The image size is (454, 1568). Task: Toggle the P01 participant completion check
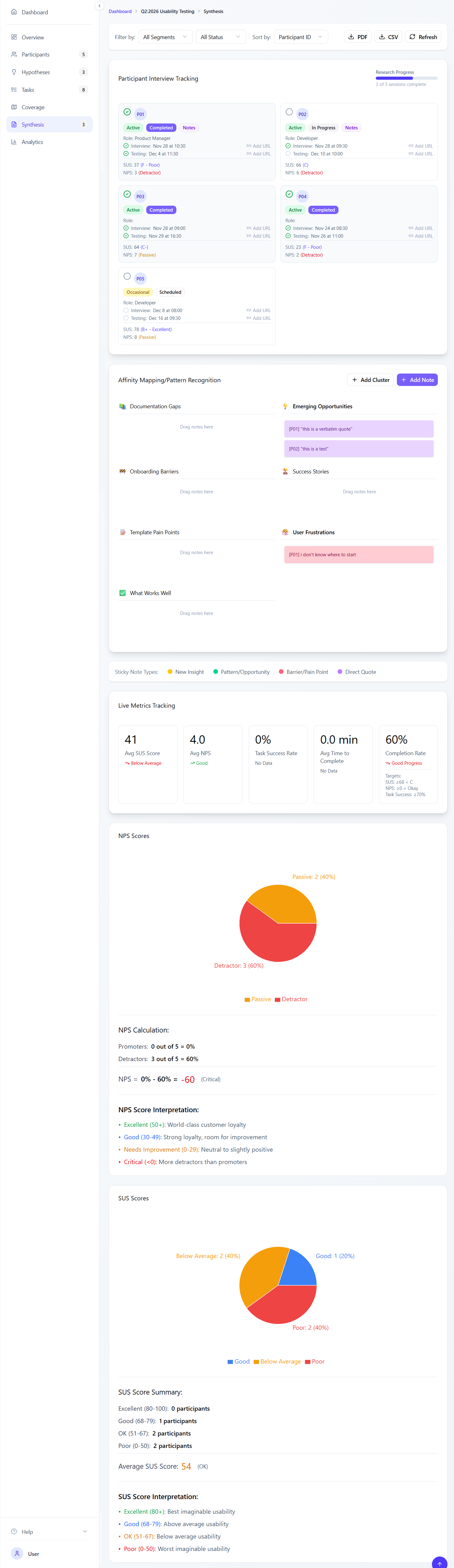pos(127,112)
